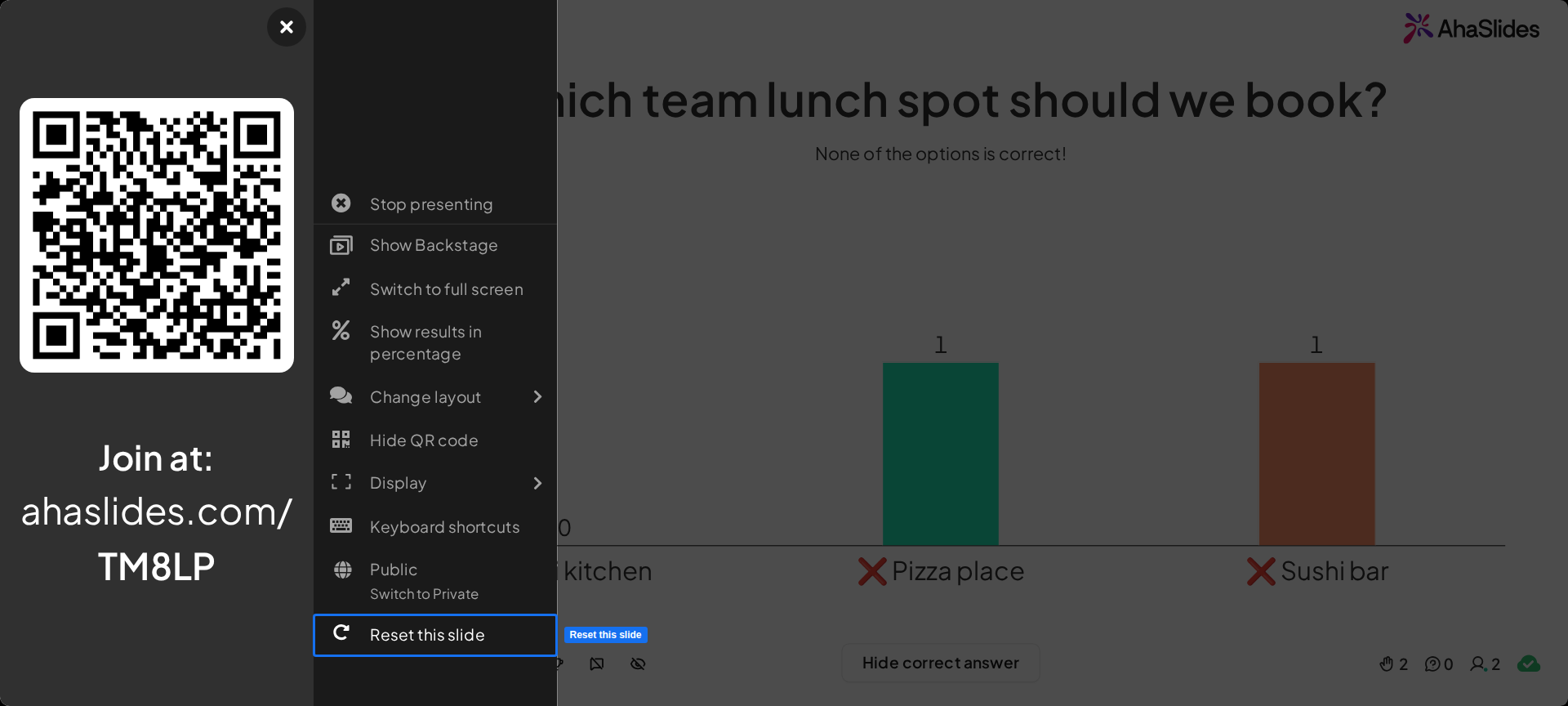Click the disabled chat bubble icon
This screenshot has height=706, width=1568.
[x=597, y=664]
